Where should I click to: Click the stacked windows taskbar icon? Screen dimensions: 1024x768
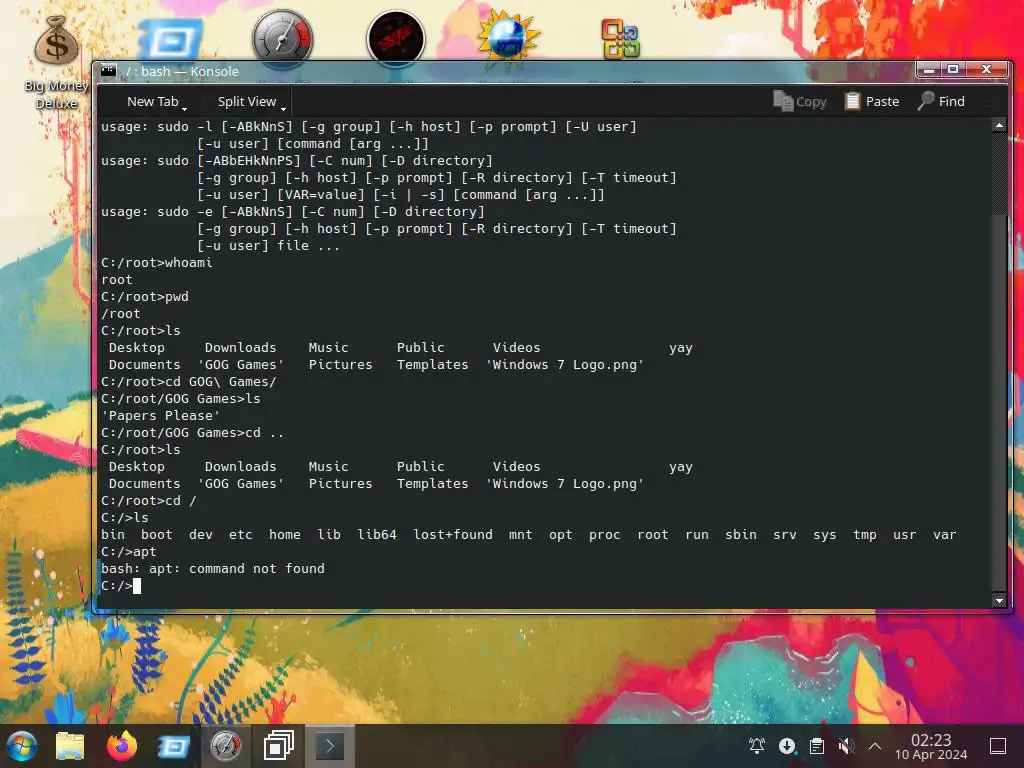pos(278,746)
